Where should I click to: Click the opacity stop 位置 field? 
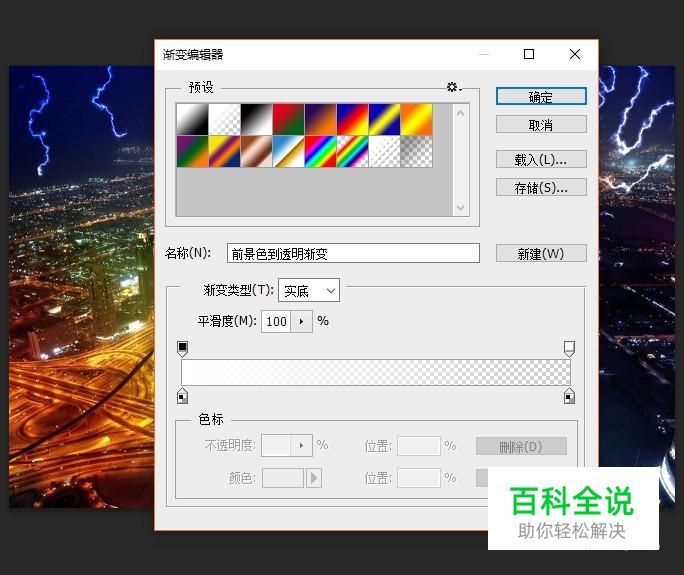[419, 445]
